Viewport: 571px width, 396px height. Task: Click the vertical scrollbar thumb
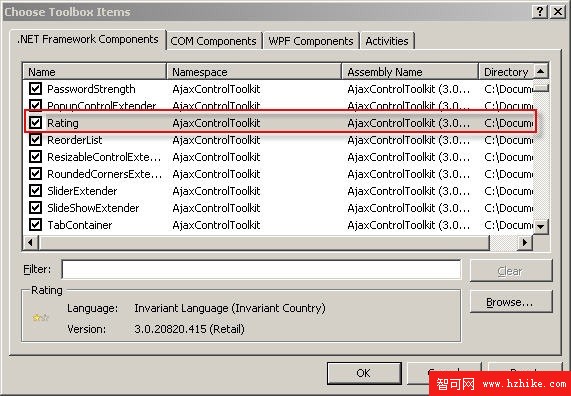[541, 87]
